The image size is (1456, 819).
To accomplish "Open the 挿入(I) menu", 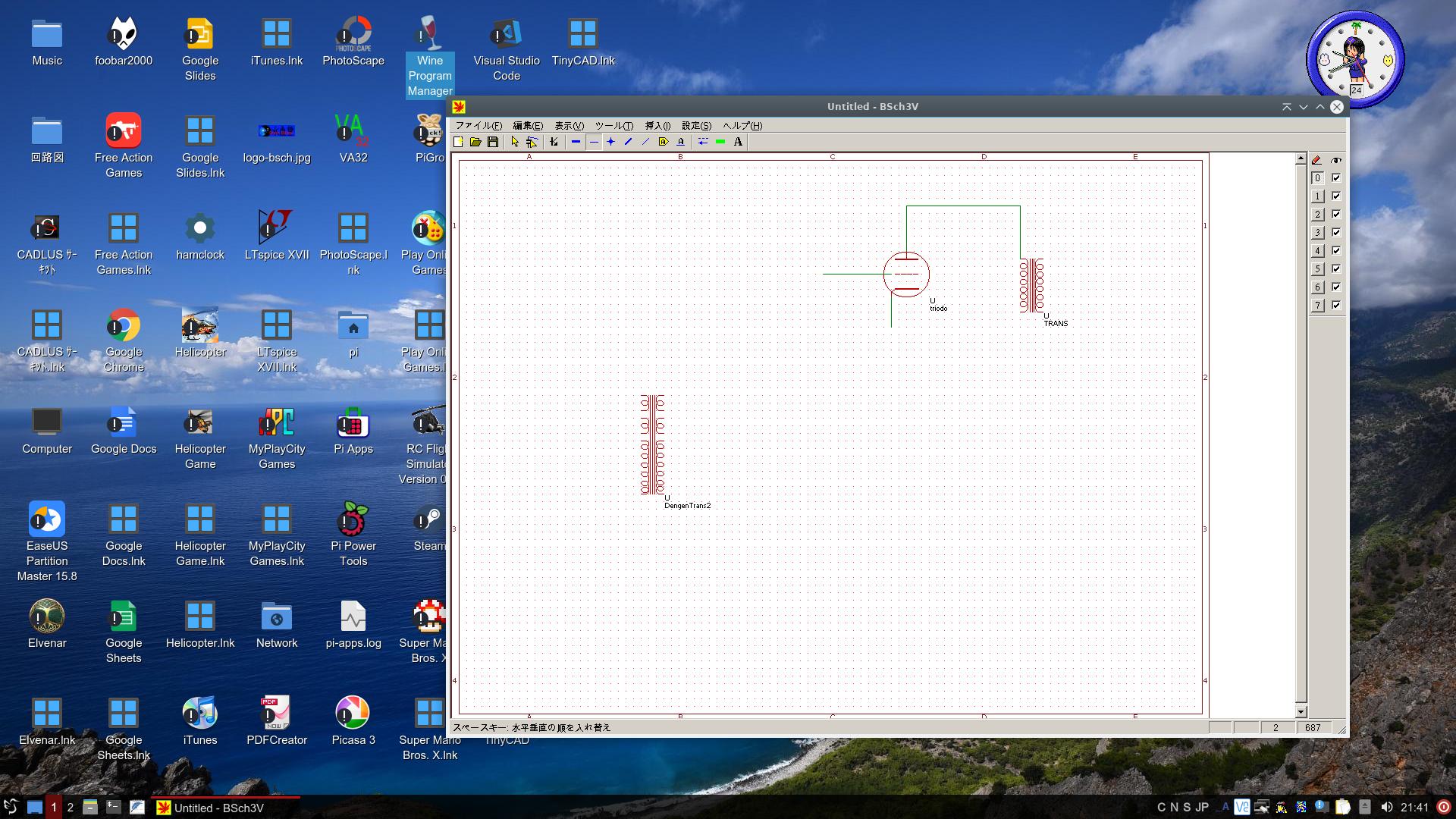I will [657, 126].
